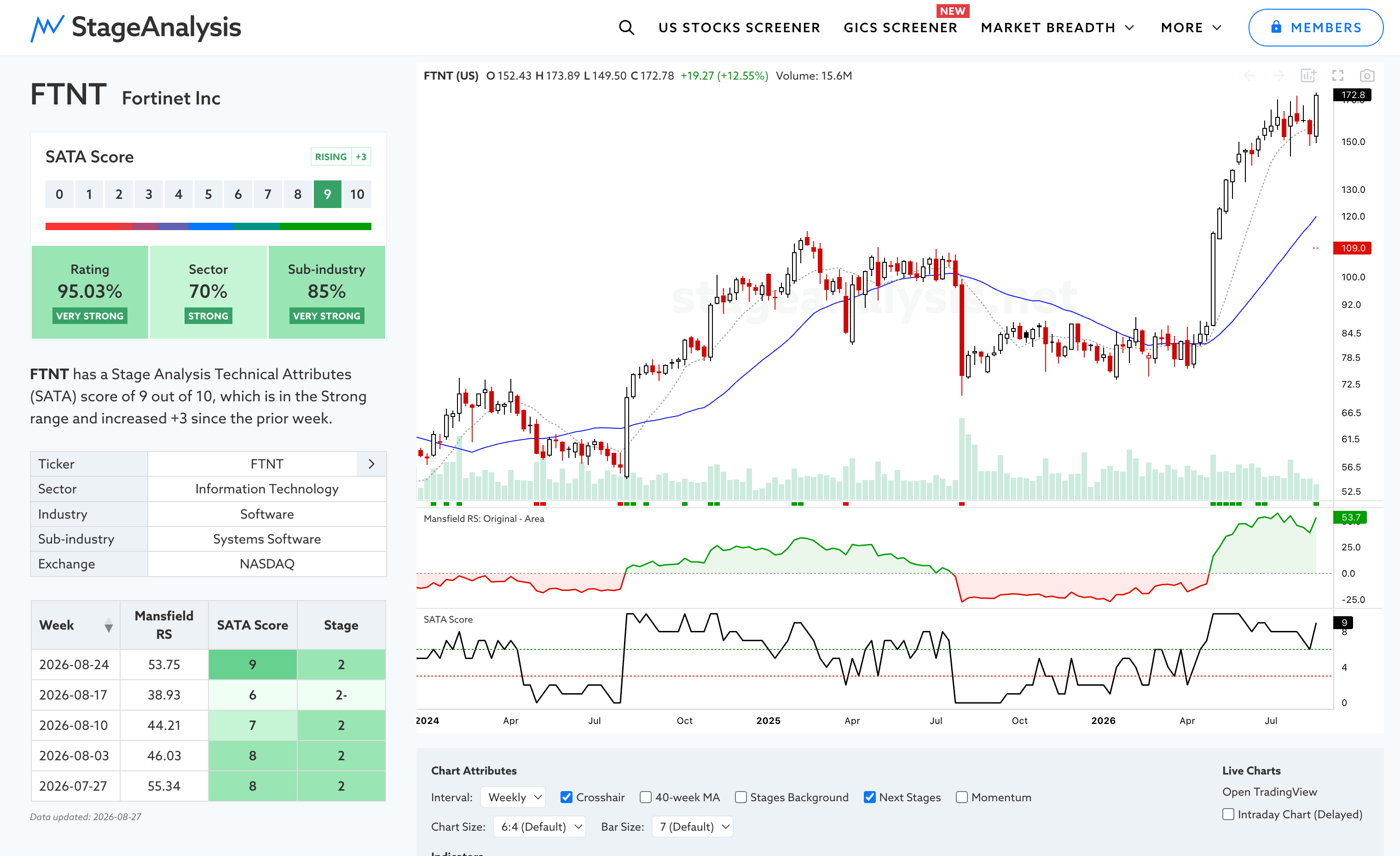Screen dimensions: 1400x856
Task: Select SATA score box 0
Action: coord(60,194)
